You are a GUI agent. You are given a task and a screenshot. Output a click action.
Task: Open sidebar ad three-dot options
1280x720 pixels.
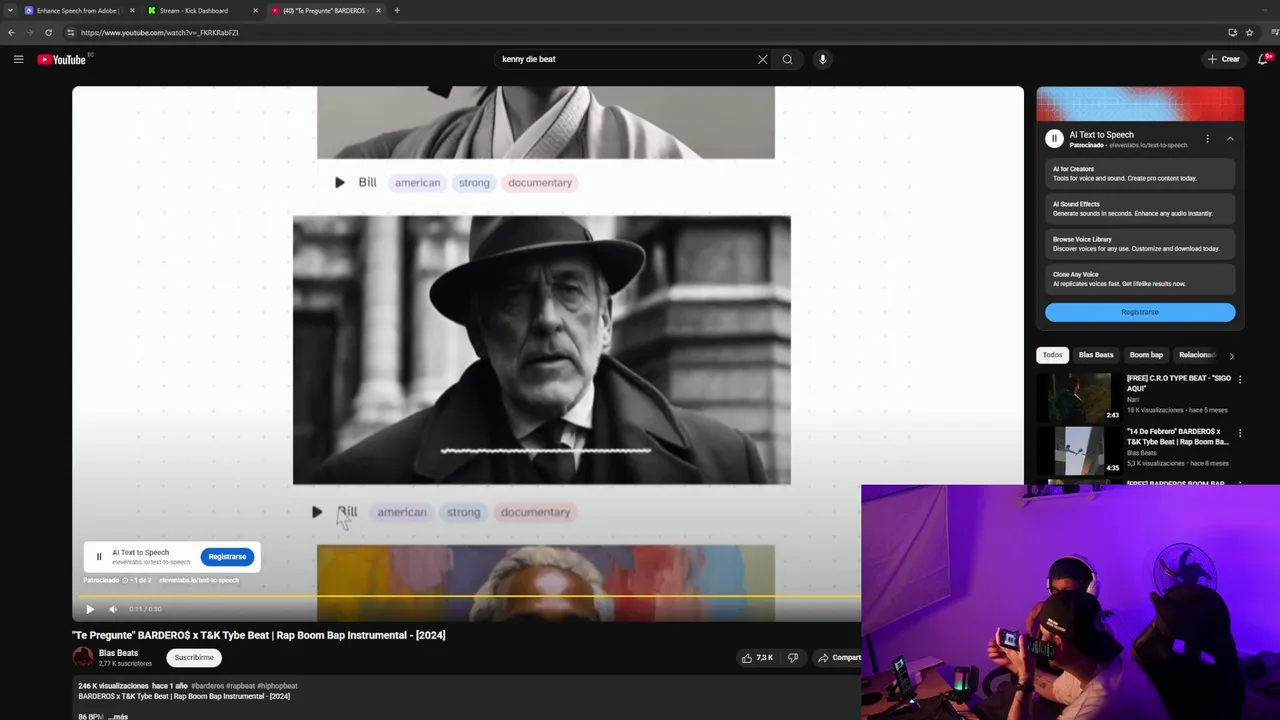[x=1207, y=139]
